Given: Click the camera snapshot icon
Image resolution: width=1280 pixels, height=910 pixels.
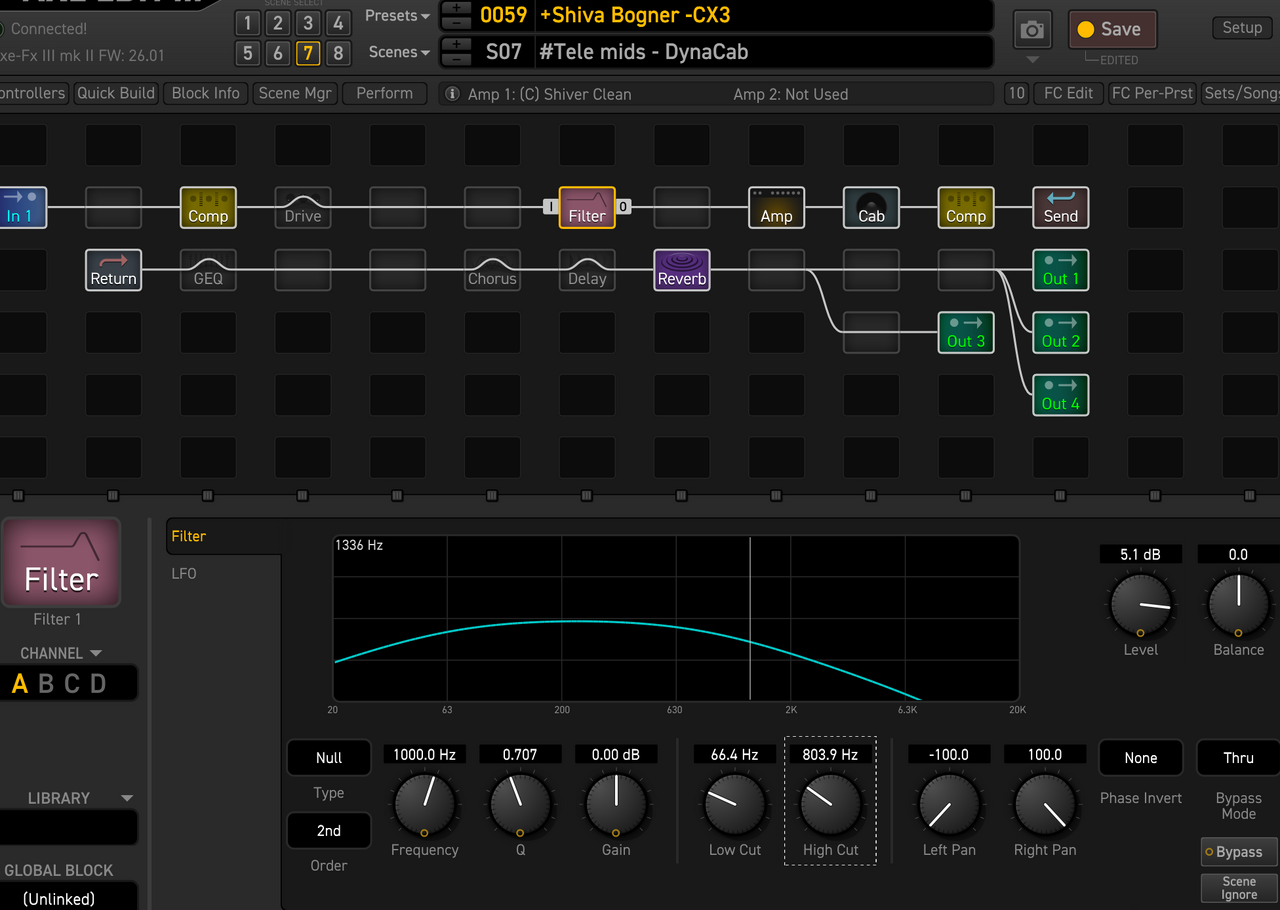Looking at the screenshot, I should click(1033, 30).
